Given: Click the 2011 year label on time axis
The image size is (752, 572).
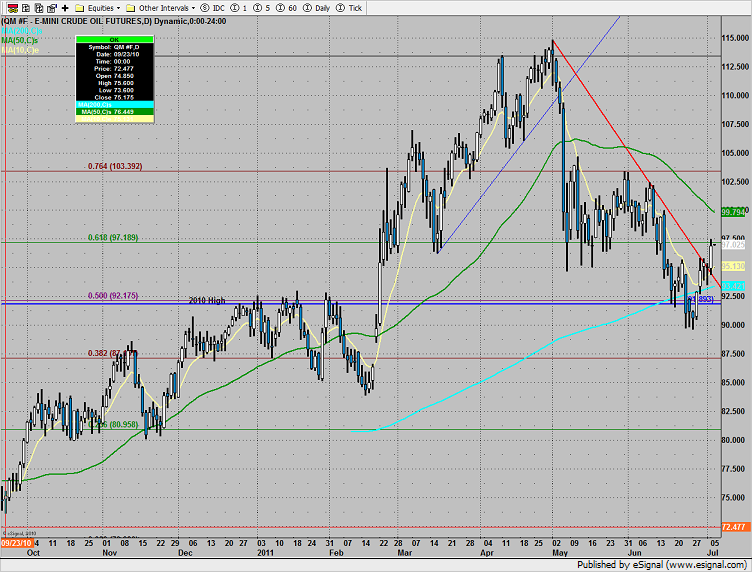Looking at the screenshot, I should click(265, 553).
